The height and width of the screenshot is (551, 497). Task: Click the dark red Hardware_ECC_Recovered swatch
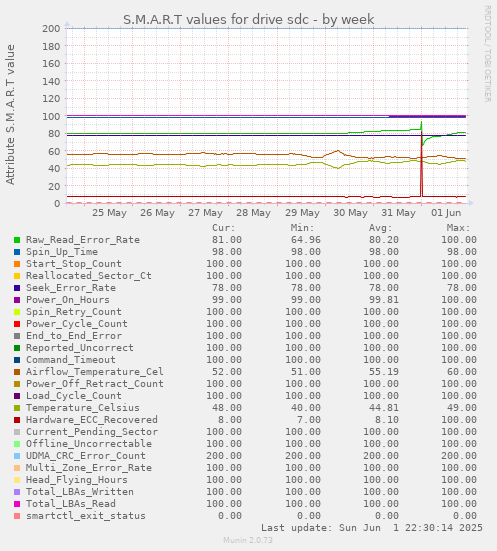[17, 420]
